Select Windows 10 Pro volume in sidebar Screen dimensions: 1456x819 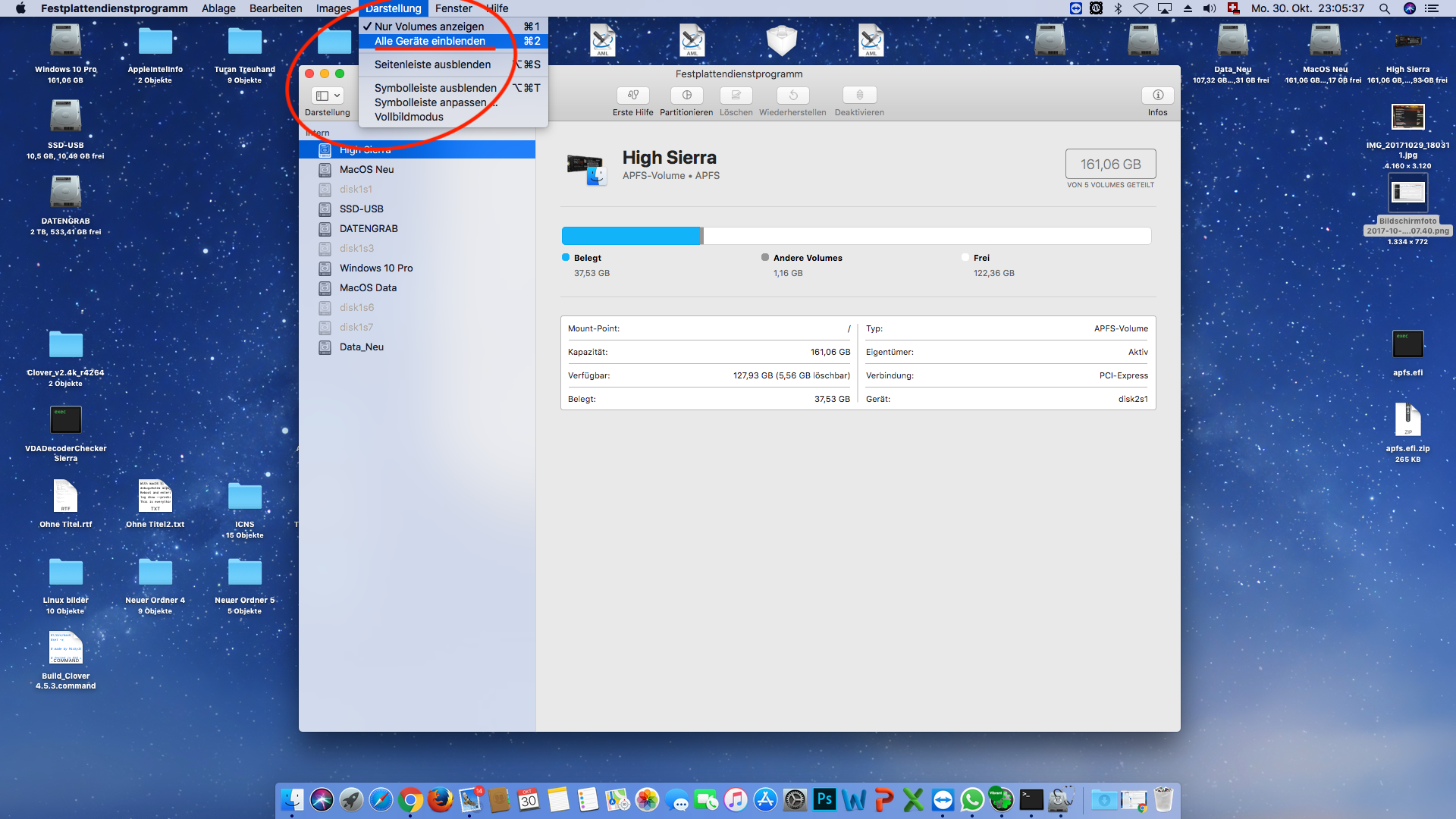pos(376,268)
